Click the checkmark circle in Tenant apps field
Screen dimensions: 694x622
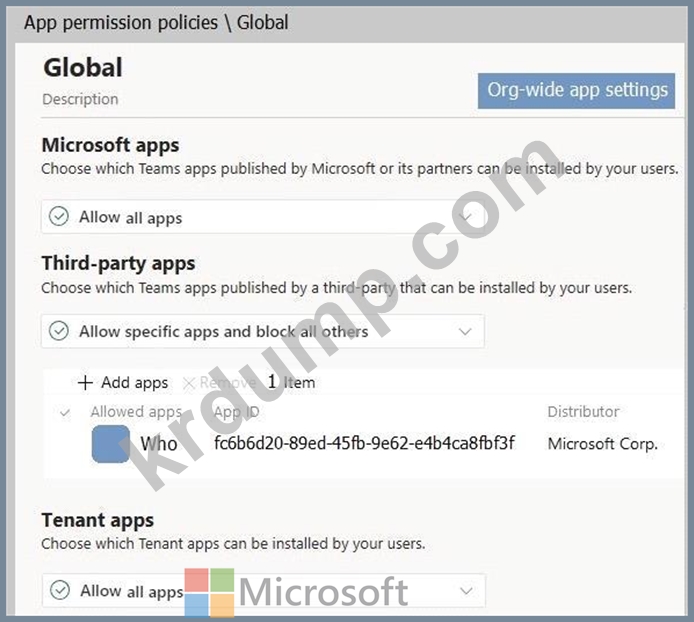click(59, 590)
